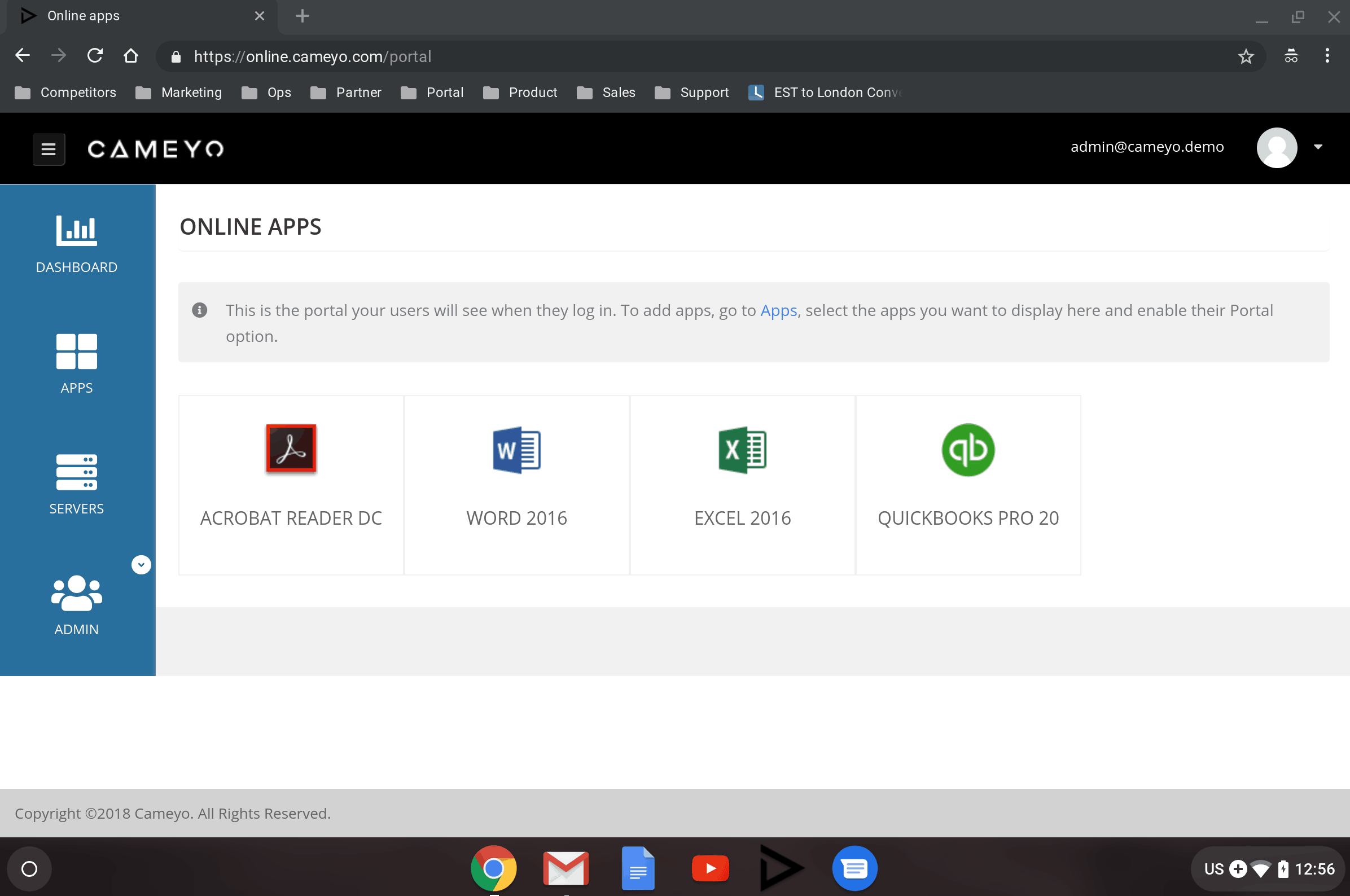Open the Marketing bookmark folder
Image resolution: width=1350 pixels, height=896 pixels.
(x=179, y=93)
